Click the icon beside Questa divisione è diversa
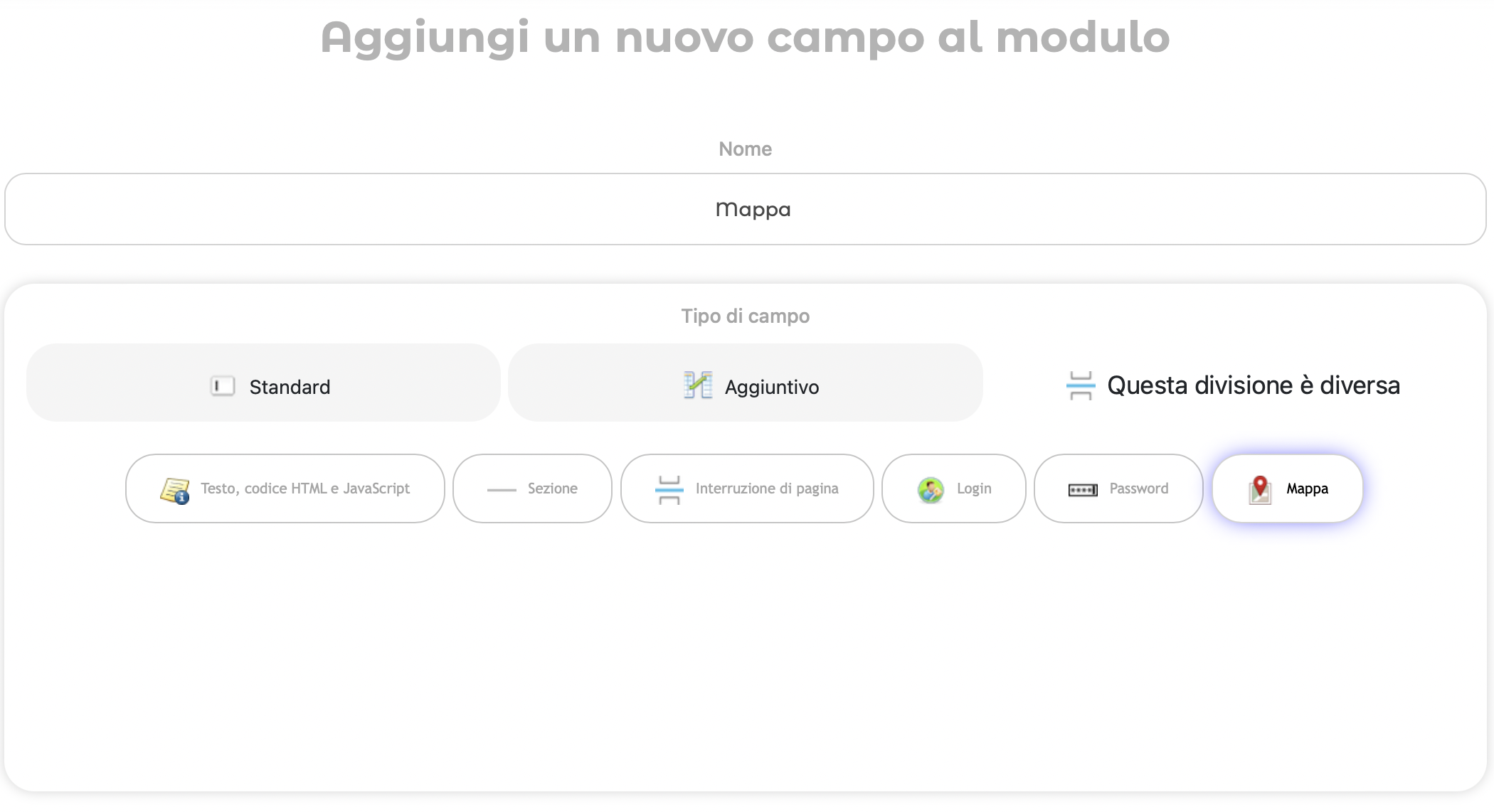 click(x=1081, y=385)
